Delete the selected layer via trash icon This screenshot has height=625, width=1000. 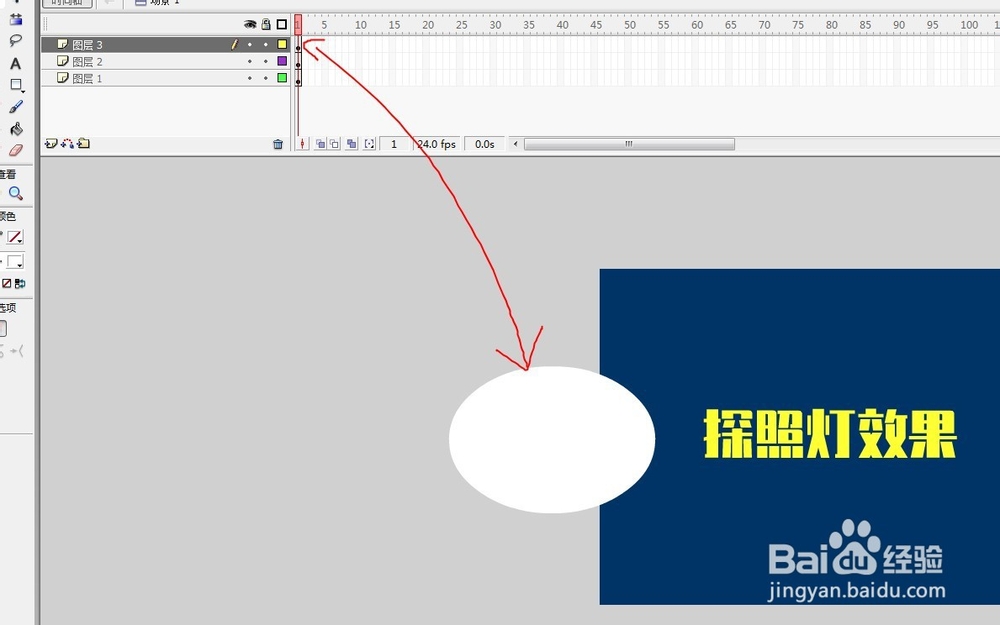[277, 143]
